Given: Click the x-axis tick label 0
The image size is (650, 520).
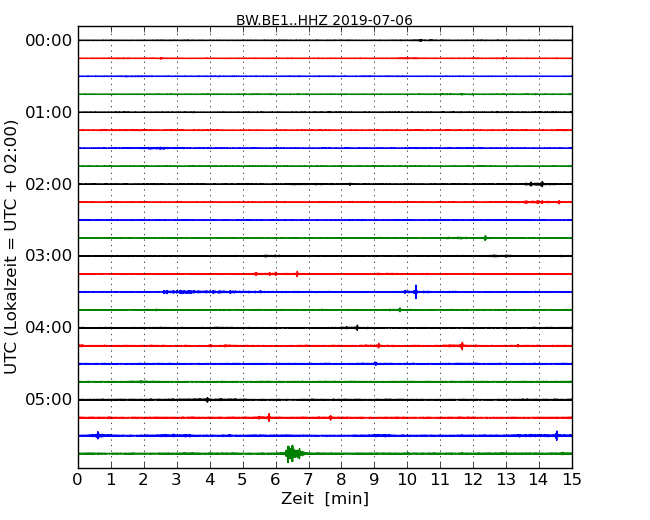Looking at the screenshot, I should (x=78, y=480).
